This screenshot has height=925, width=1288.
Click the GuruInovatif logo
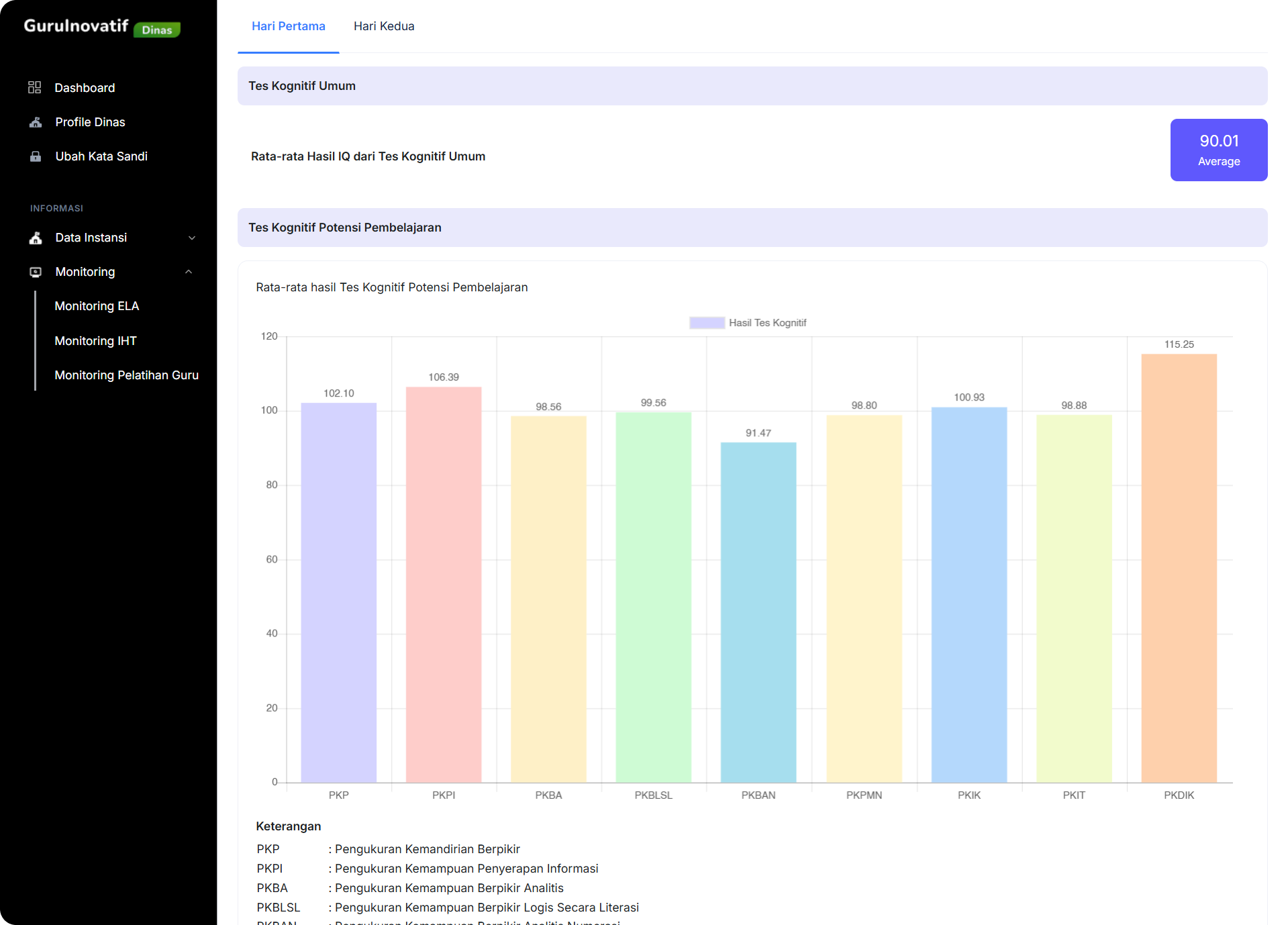(x=76, y=26)
